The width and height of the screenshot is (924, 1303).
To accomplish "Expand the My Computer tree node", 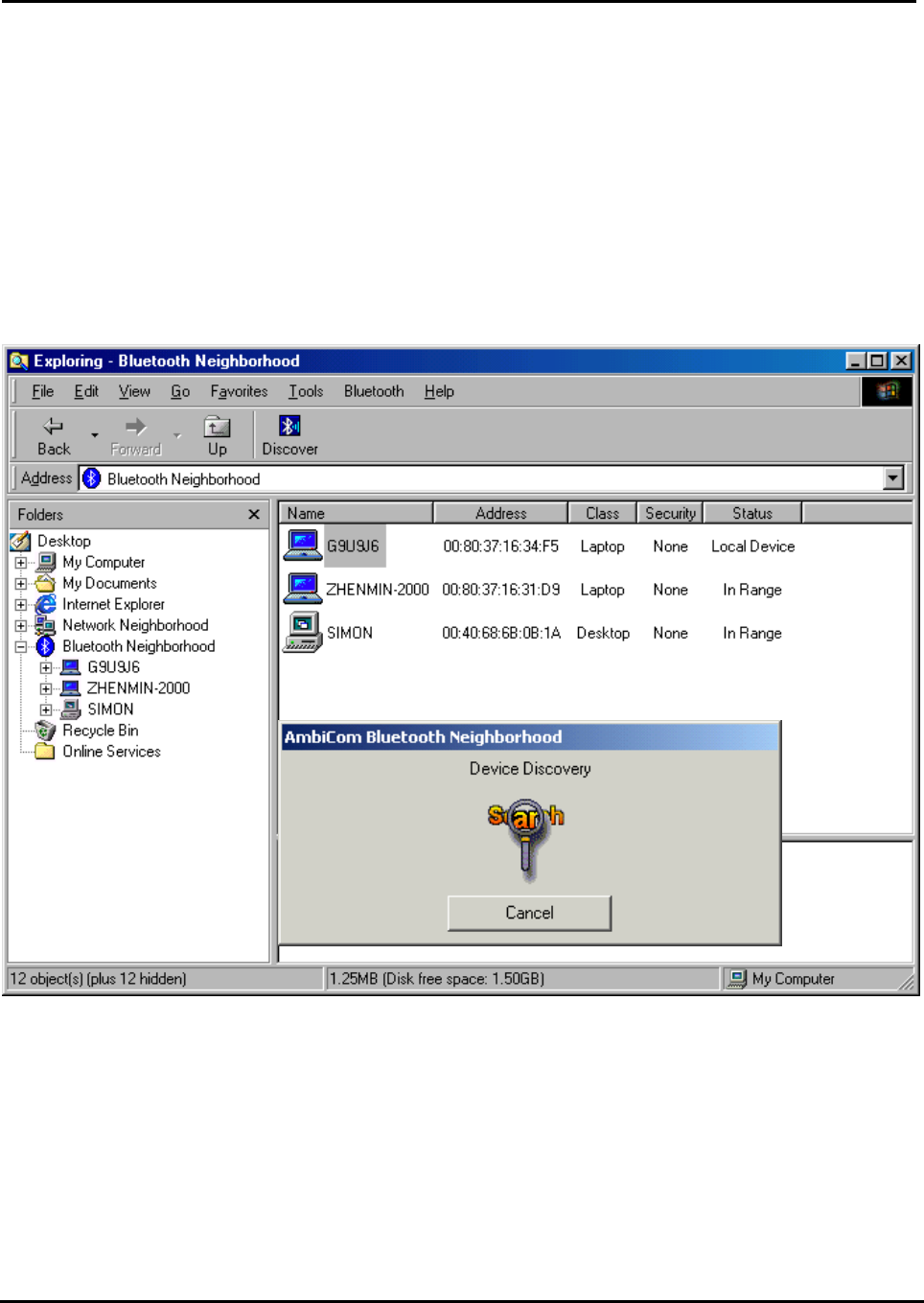I will (21, 563).
